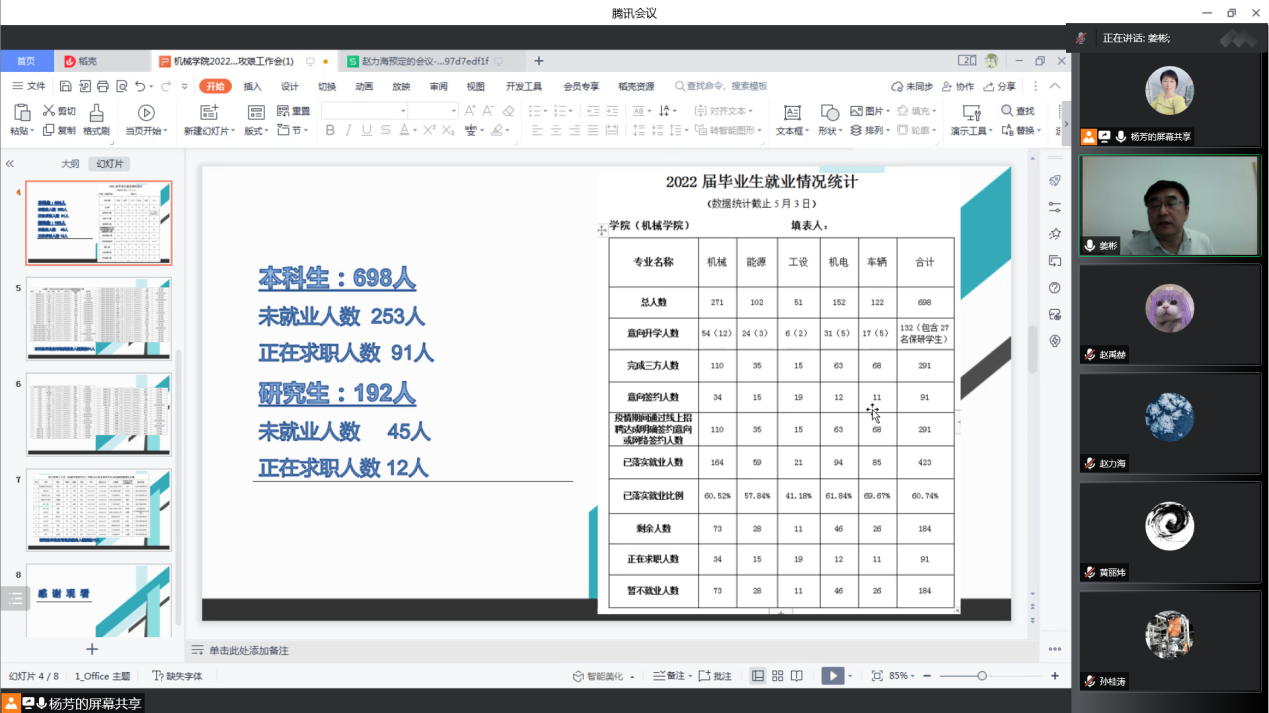This screenshot has height=713, width=1269.
Task: Open the font name combo box
Action: pyautogui.click(x=365, y=111)
